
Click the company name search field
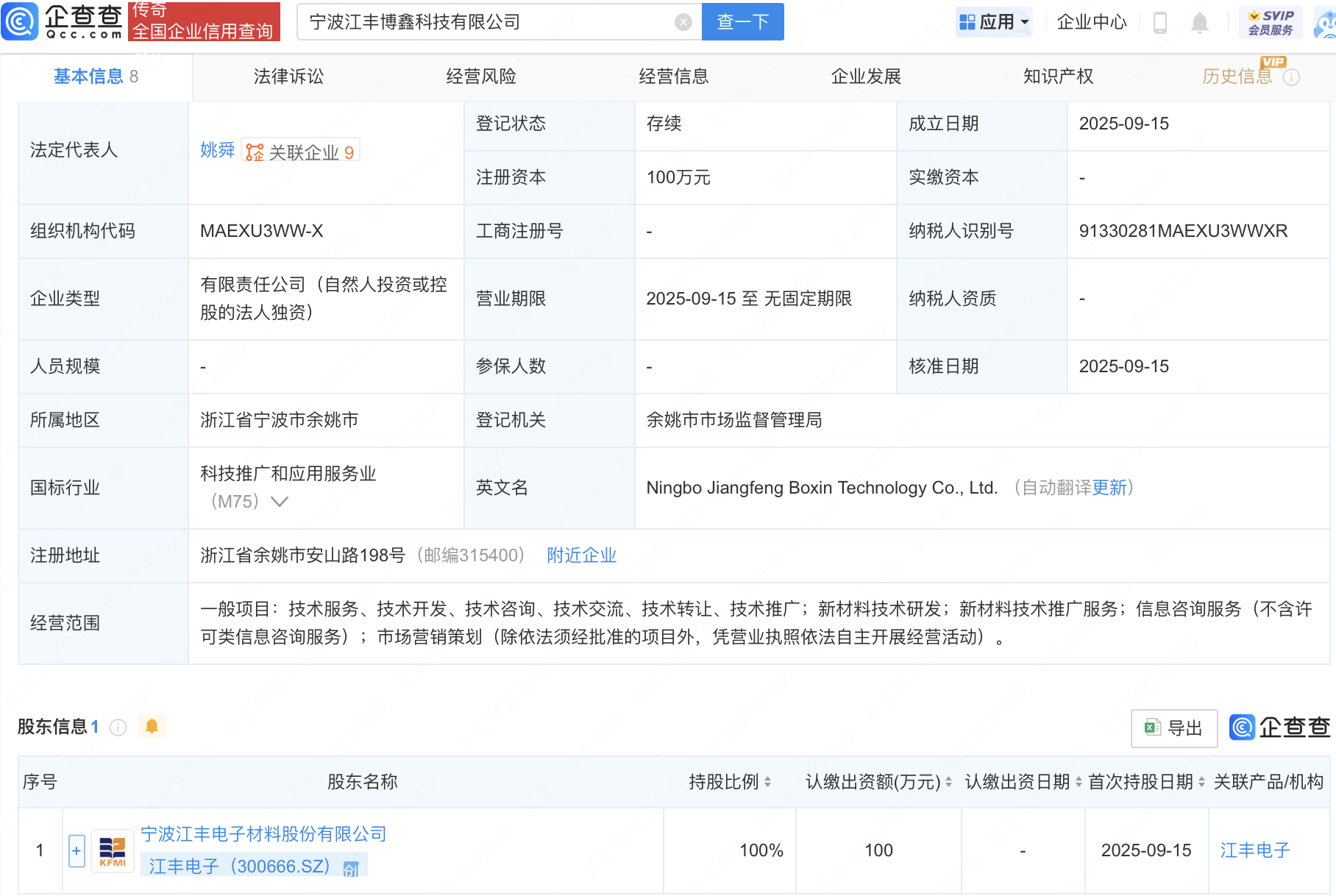(486, 22)
